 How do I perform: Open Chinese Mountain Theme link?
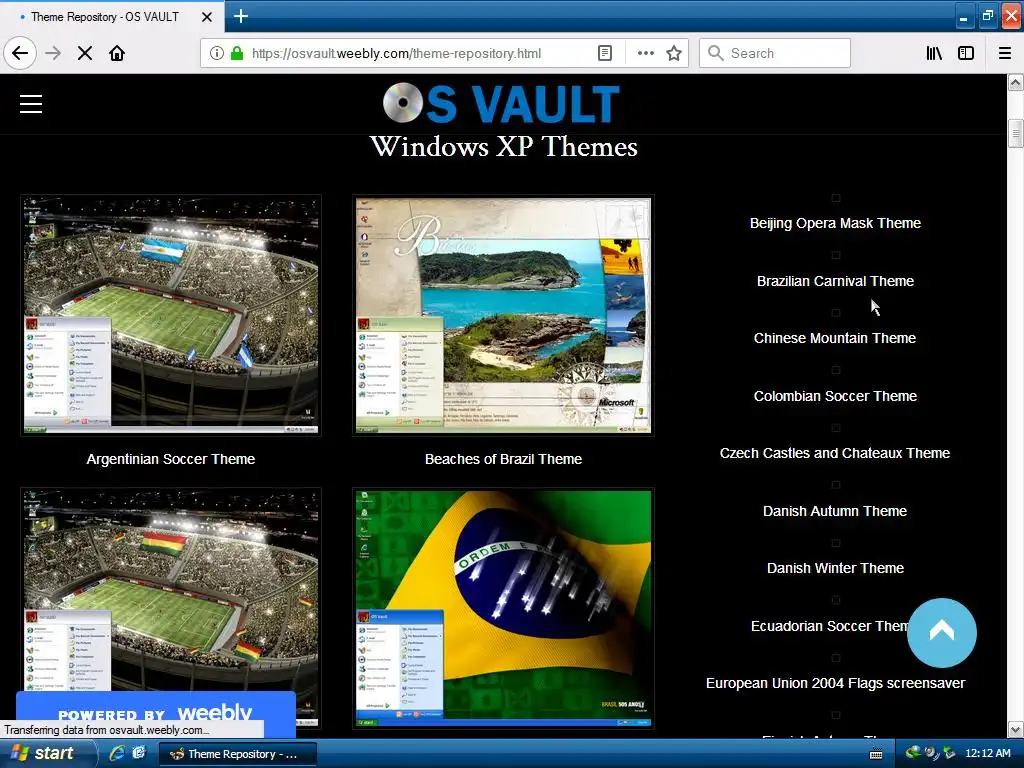click(x=835, y=338)
